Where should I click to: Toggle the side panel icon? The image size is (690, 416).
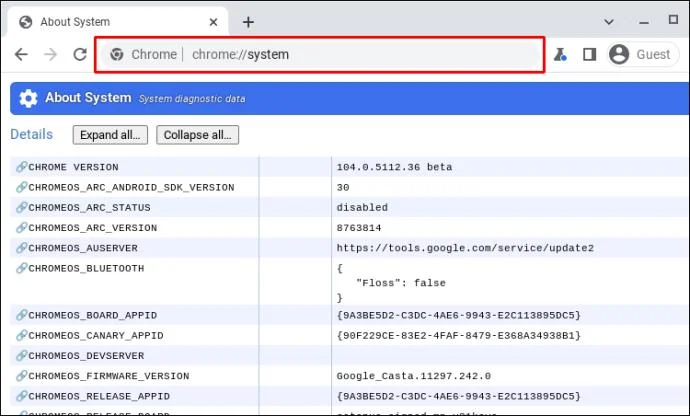(589, 55)
